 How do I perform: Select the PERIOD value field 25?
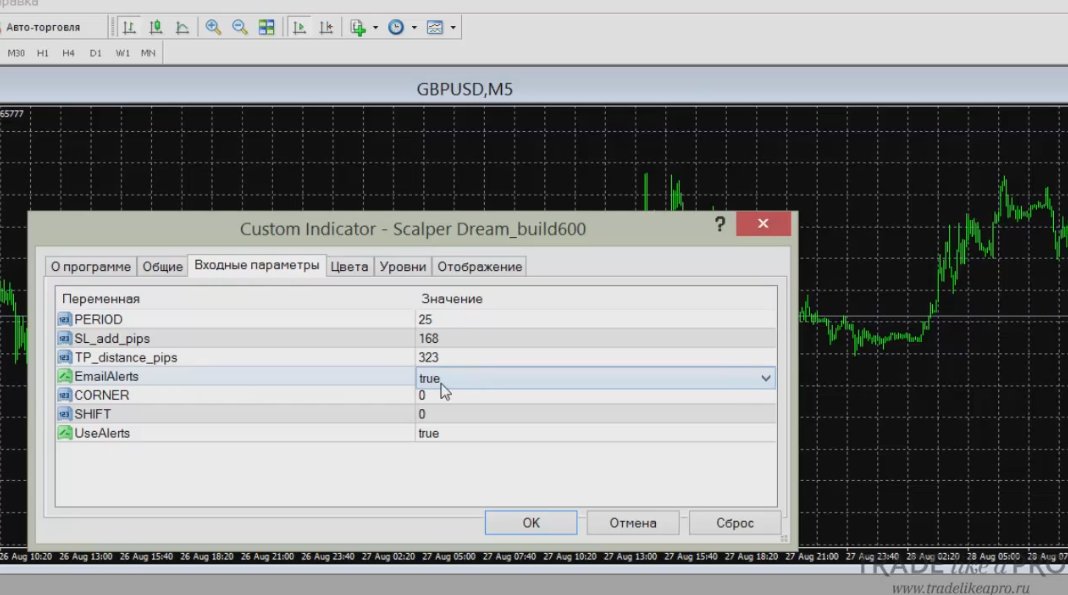click(x=595, y=319)
